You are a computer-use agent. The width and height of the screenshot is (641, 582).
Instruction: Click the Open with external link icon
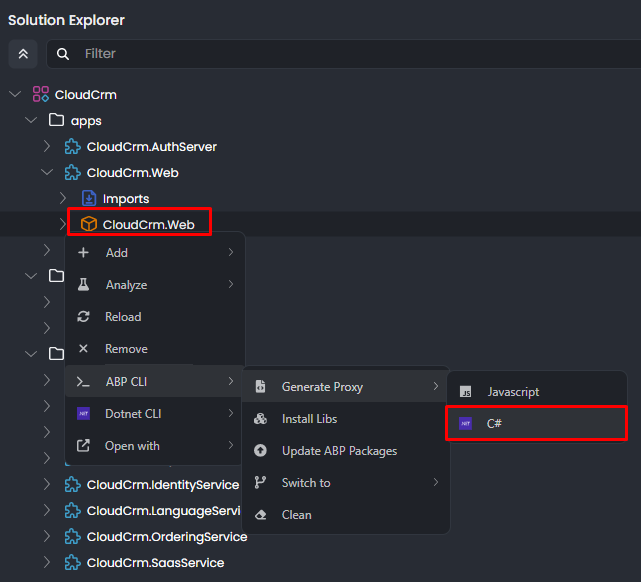coord(84,446)
